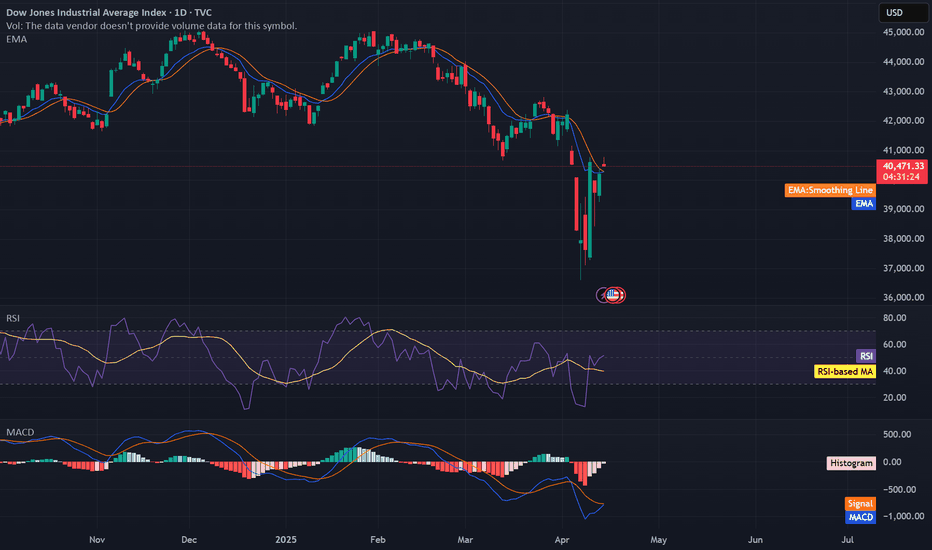Viewport: 932px width, 550px height.
Task: Select the RSI-based MA label
Action: [845, 372]
